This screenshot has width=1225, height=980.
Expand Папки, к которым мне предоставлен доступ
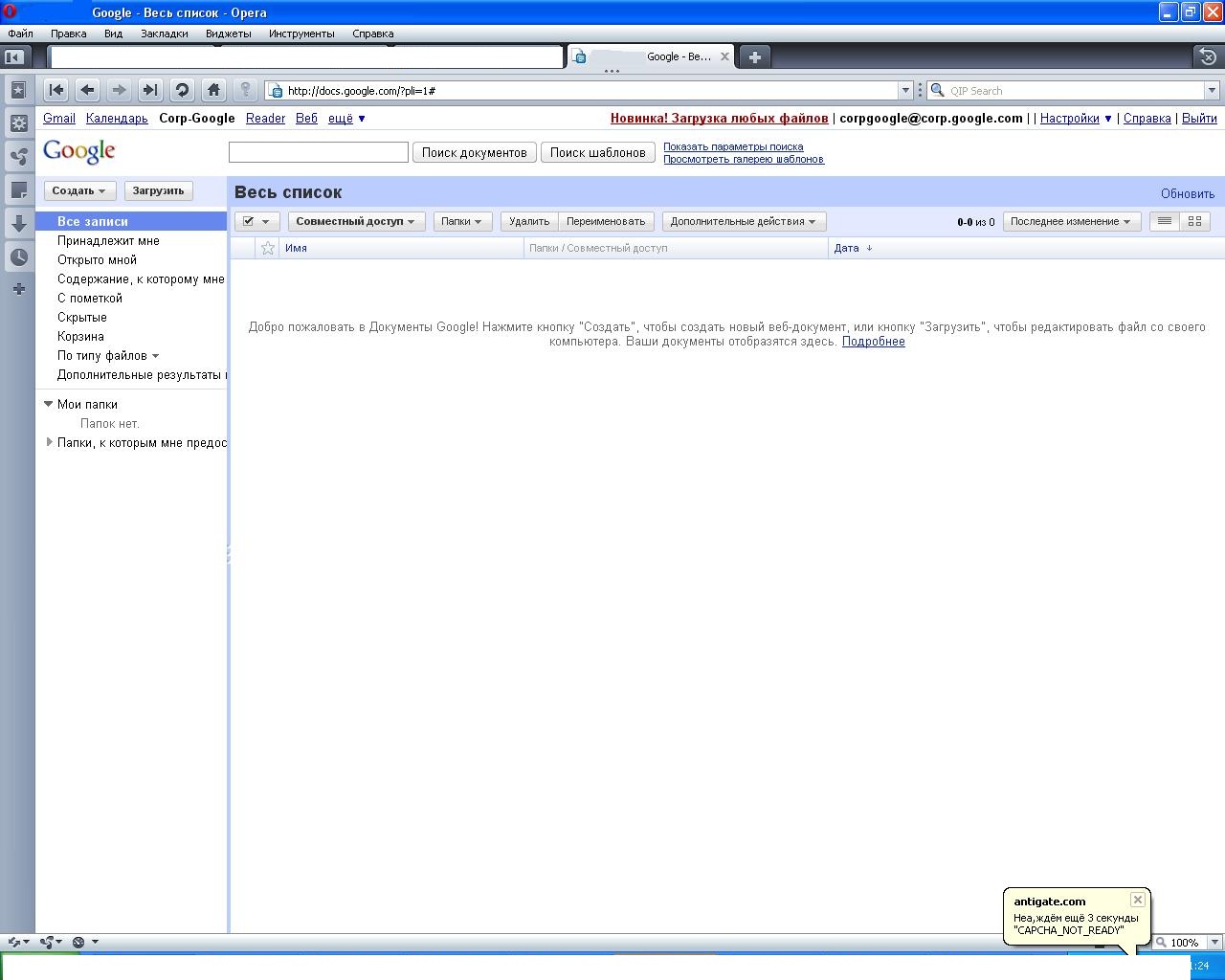49,442
